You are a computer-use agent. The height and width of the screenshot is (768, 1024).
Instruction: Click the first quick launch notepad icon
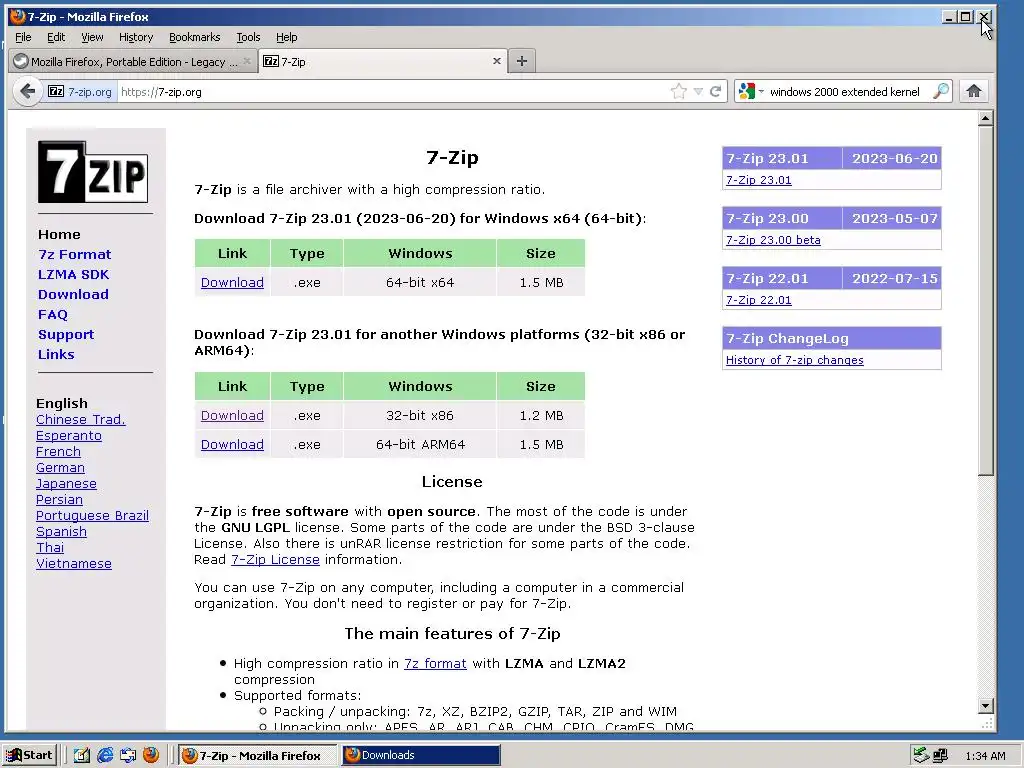[x=82, y=755]
